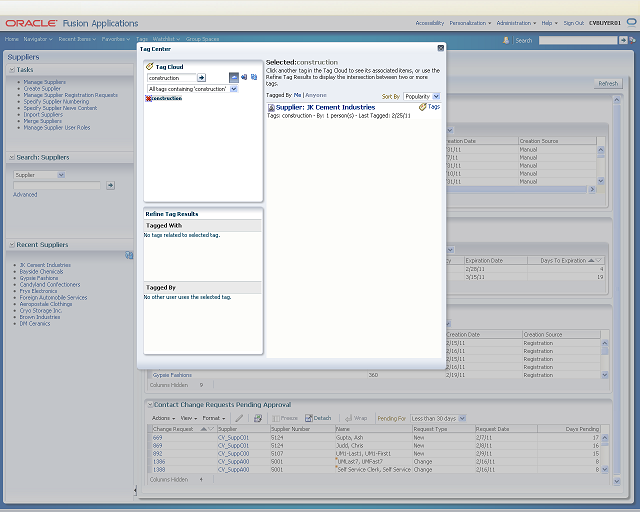Click the main page vertical scrollbar
The image size is (640, 512).
coord(617,290)
